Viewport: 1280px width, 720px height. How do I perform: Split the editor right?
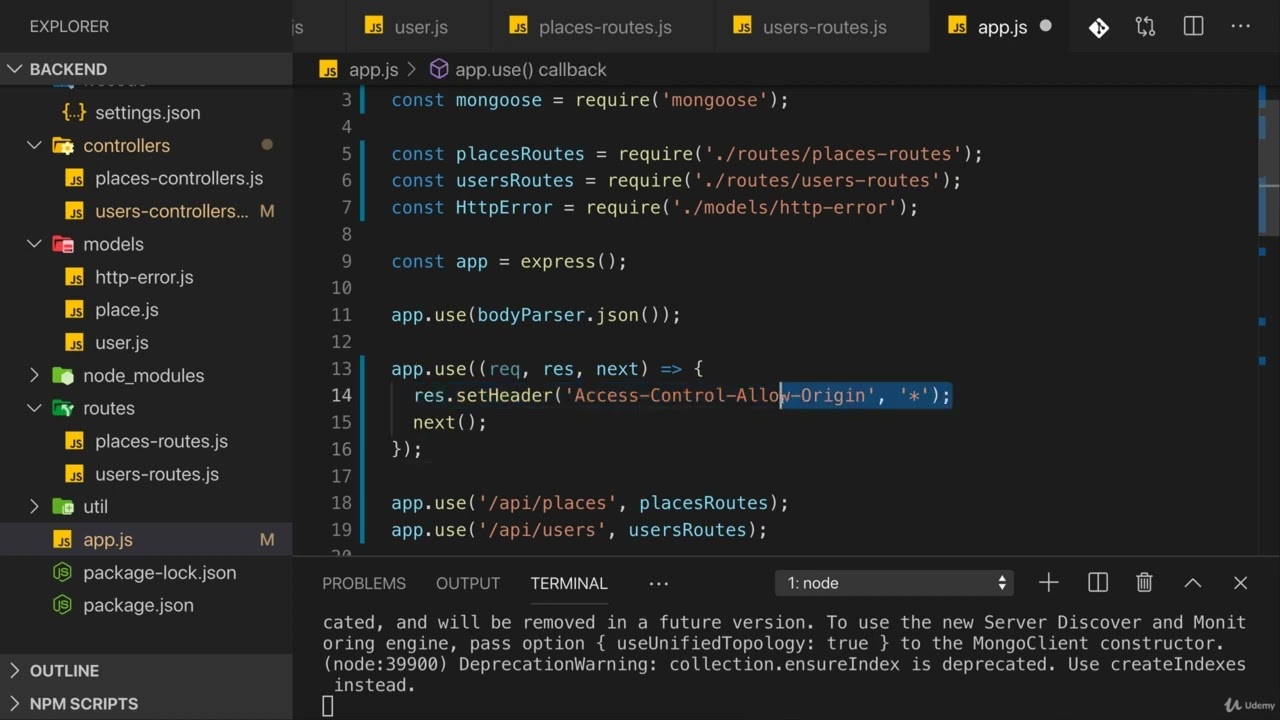coord(1193,27)
